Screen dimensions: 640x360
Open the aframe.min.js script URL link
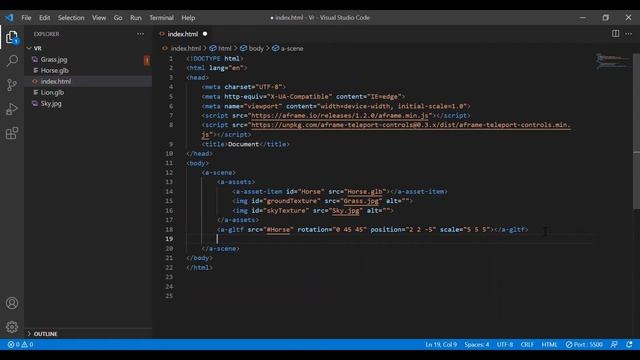(340, 116)
